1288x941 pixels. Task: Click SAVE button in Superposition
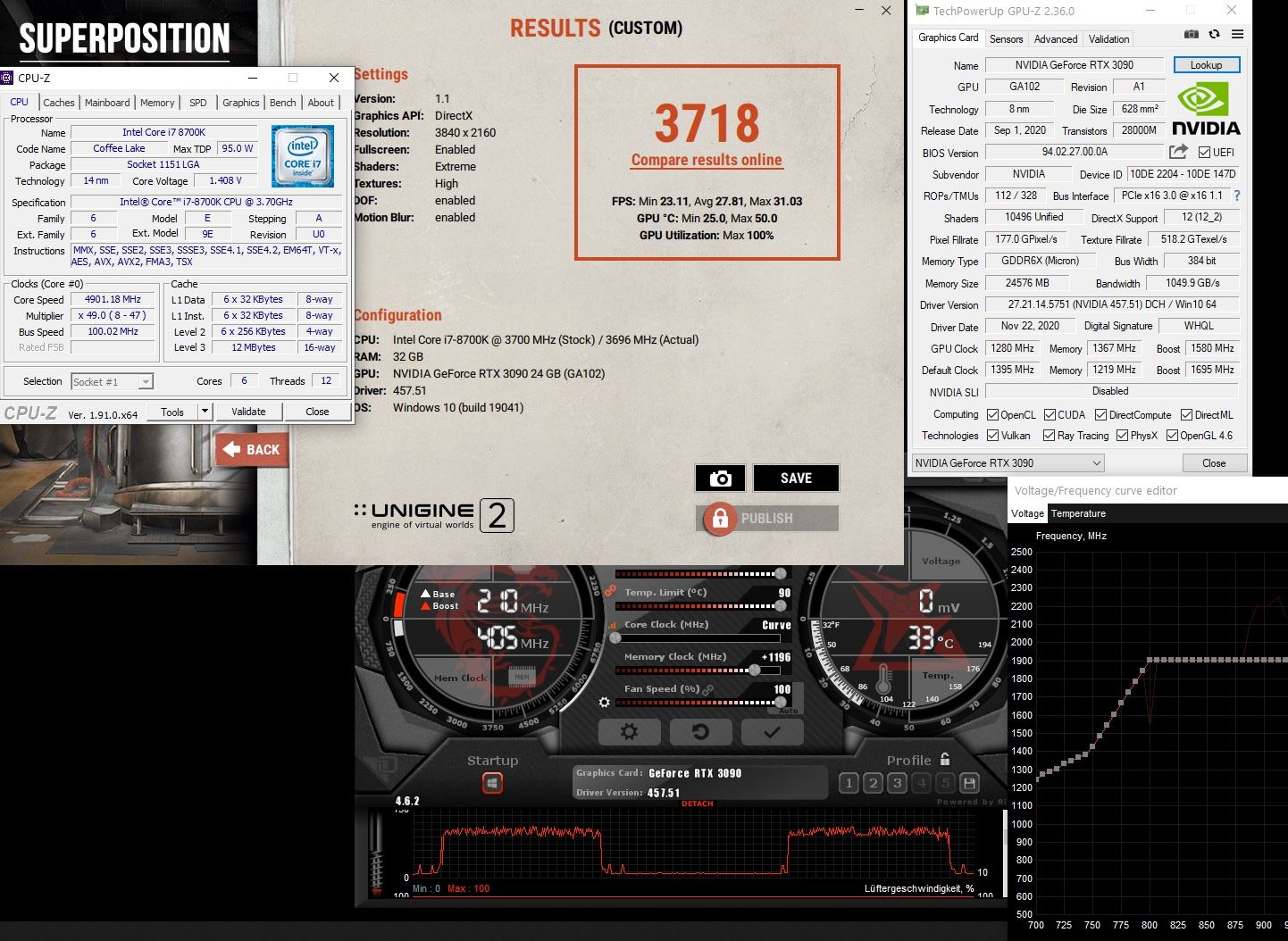(x=796, y=479)
